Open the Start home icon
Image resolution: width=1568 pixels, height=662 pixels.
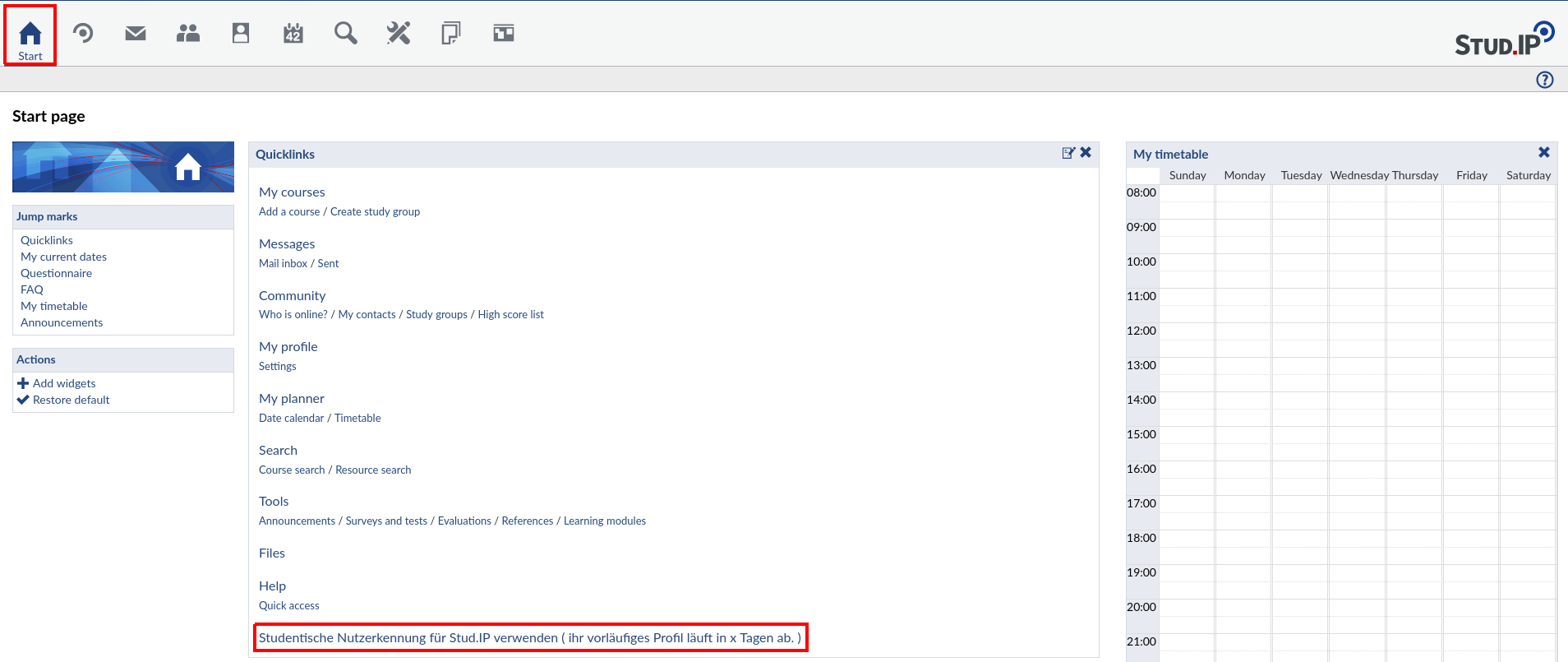click(x=30, y=35)
